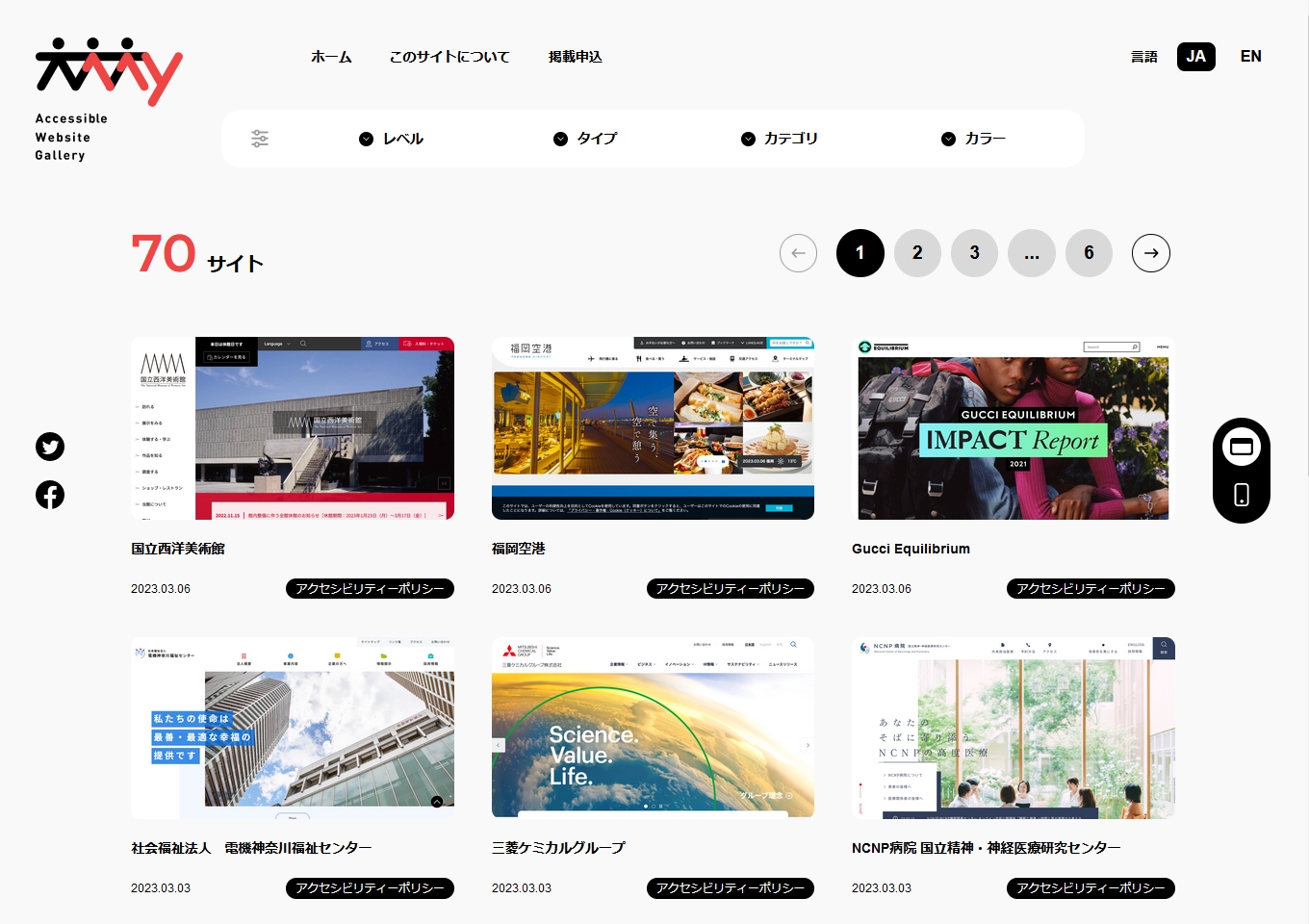1309x924 pixels.
Task: Click アクセシビリティーポリシー tag under Gucci Equilibrium
Action: click(x=1091, y=588)
